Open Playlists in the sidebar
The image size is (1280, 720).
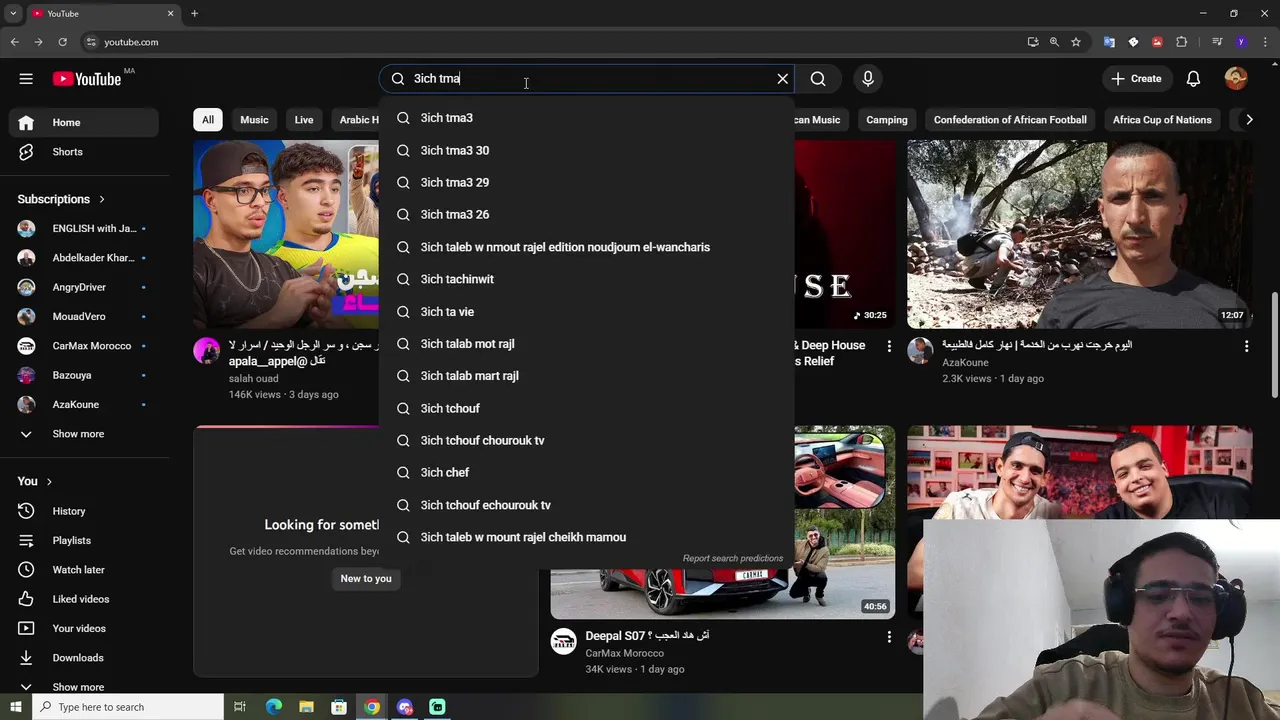(x=84, y=540)
